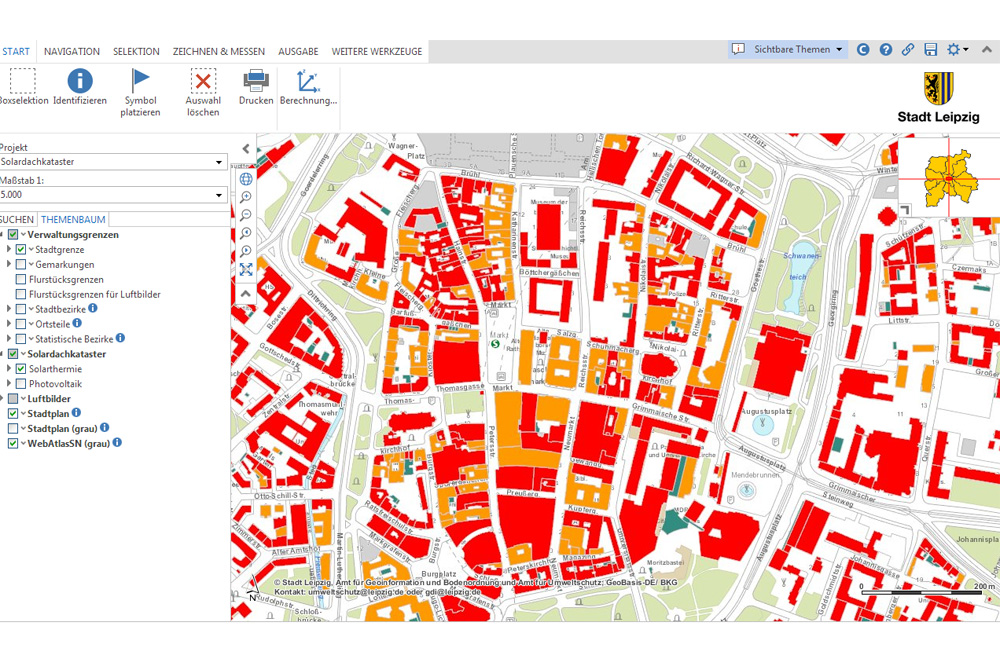Click the save diskette icon
The image size is (1000, 667).
tap(931, 49)
